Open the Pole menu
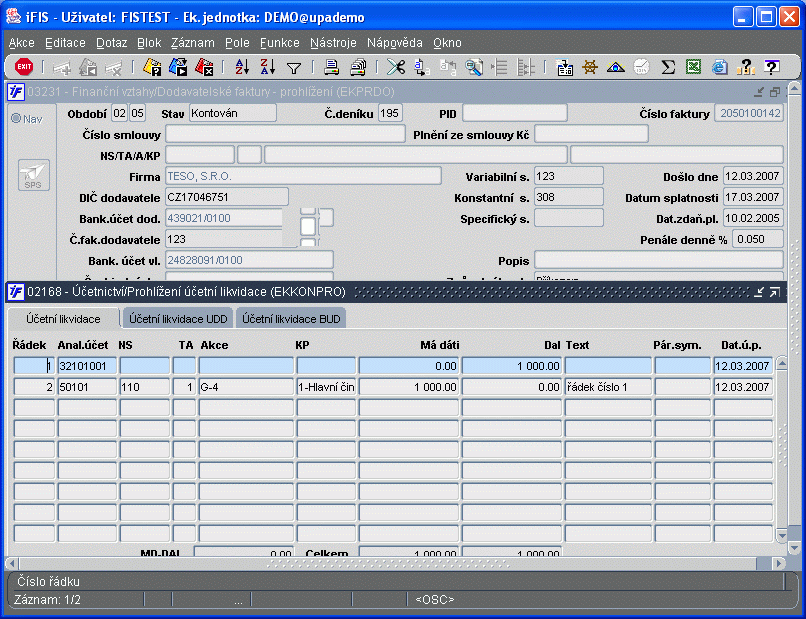The image size is (806, 619). 237,43
